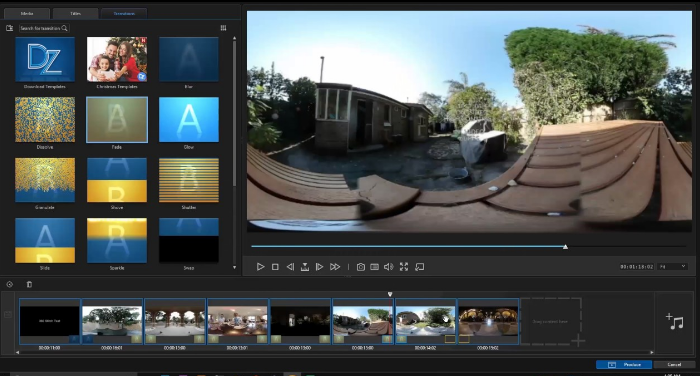Open the Christmas Templates thumbnail
Screen dimensions: 700x376
pos(117,59)
